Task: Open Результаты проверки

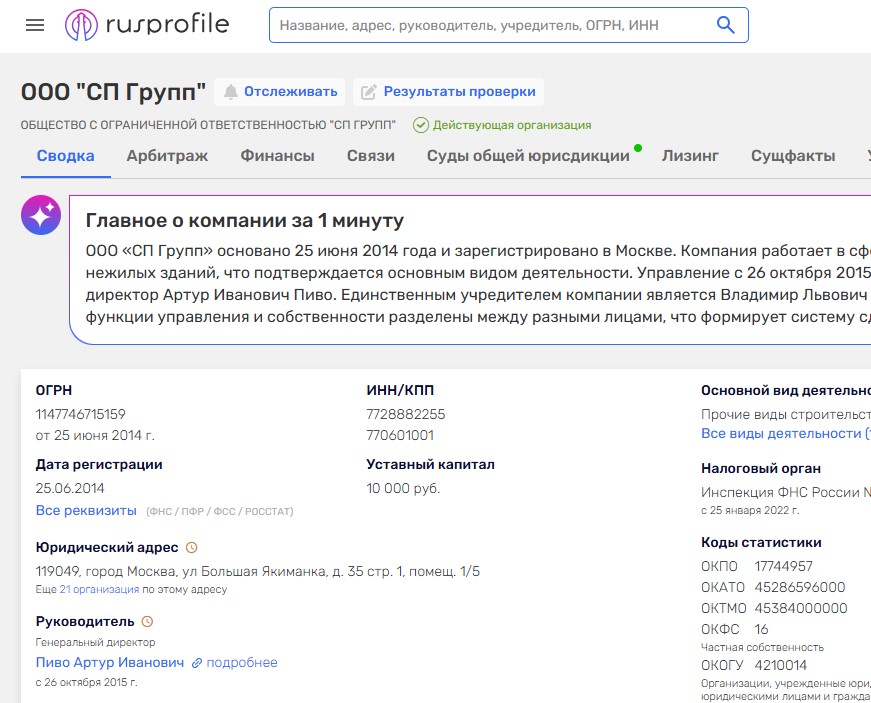Action: [x=448, y=92]
